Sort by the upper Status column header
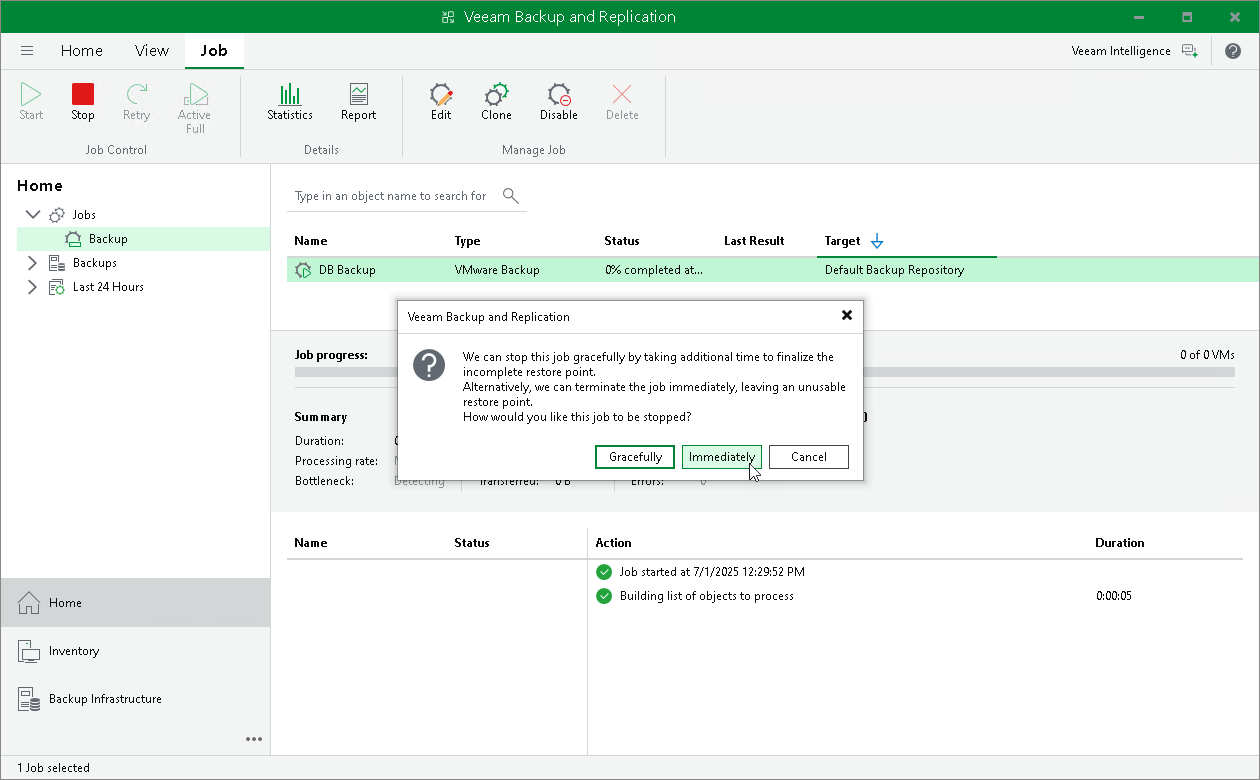1260x780 pixels. pos(622,241)
